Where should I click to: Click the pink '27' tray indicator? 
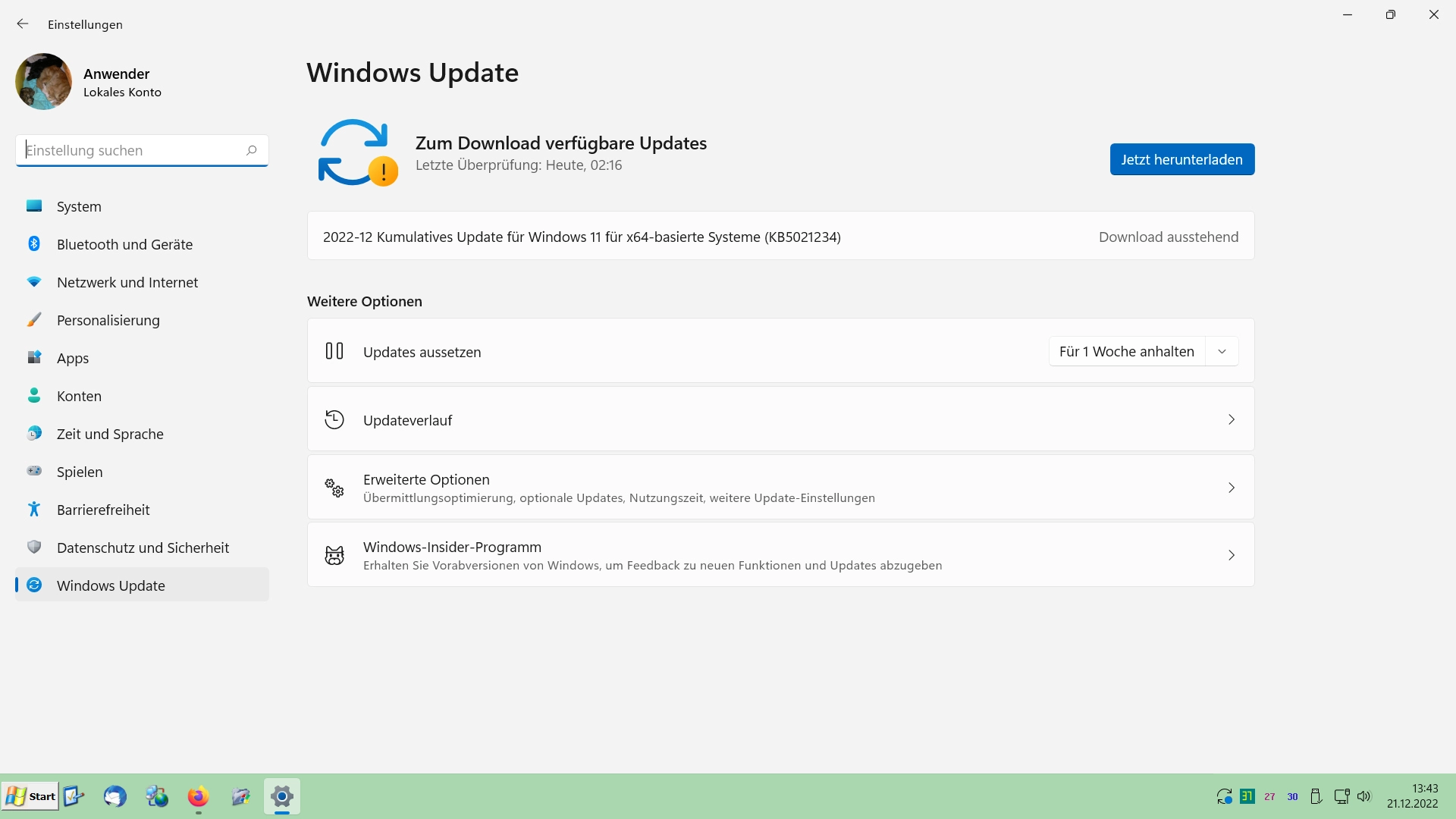coord(1270,797)
